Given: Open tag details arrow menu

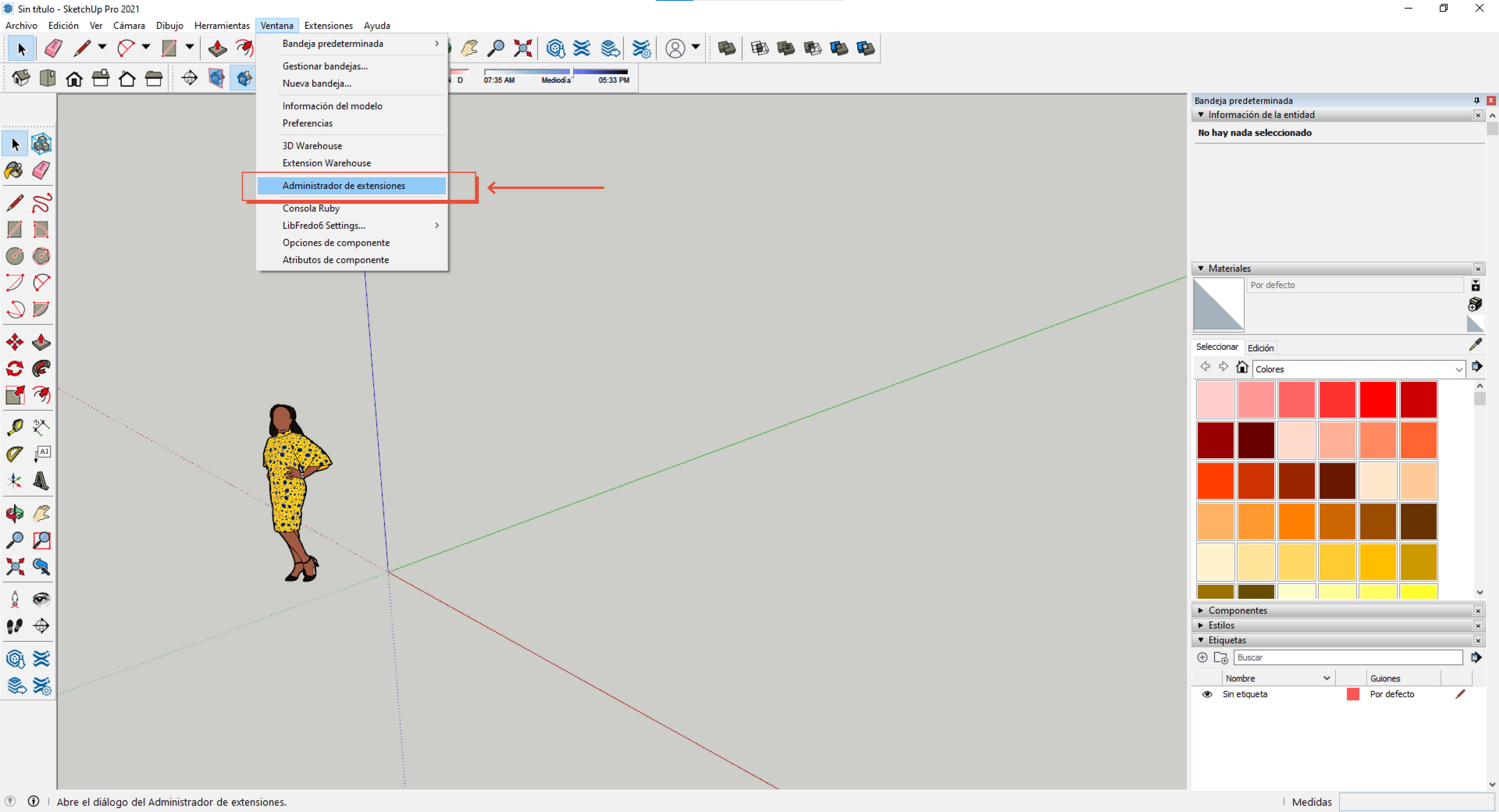Looking at the screenshot, I should click(1476, 657).
